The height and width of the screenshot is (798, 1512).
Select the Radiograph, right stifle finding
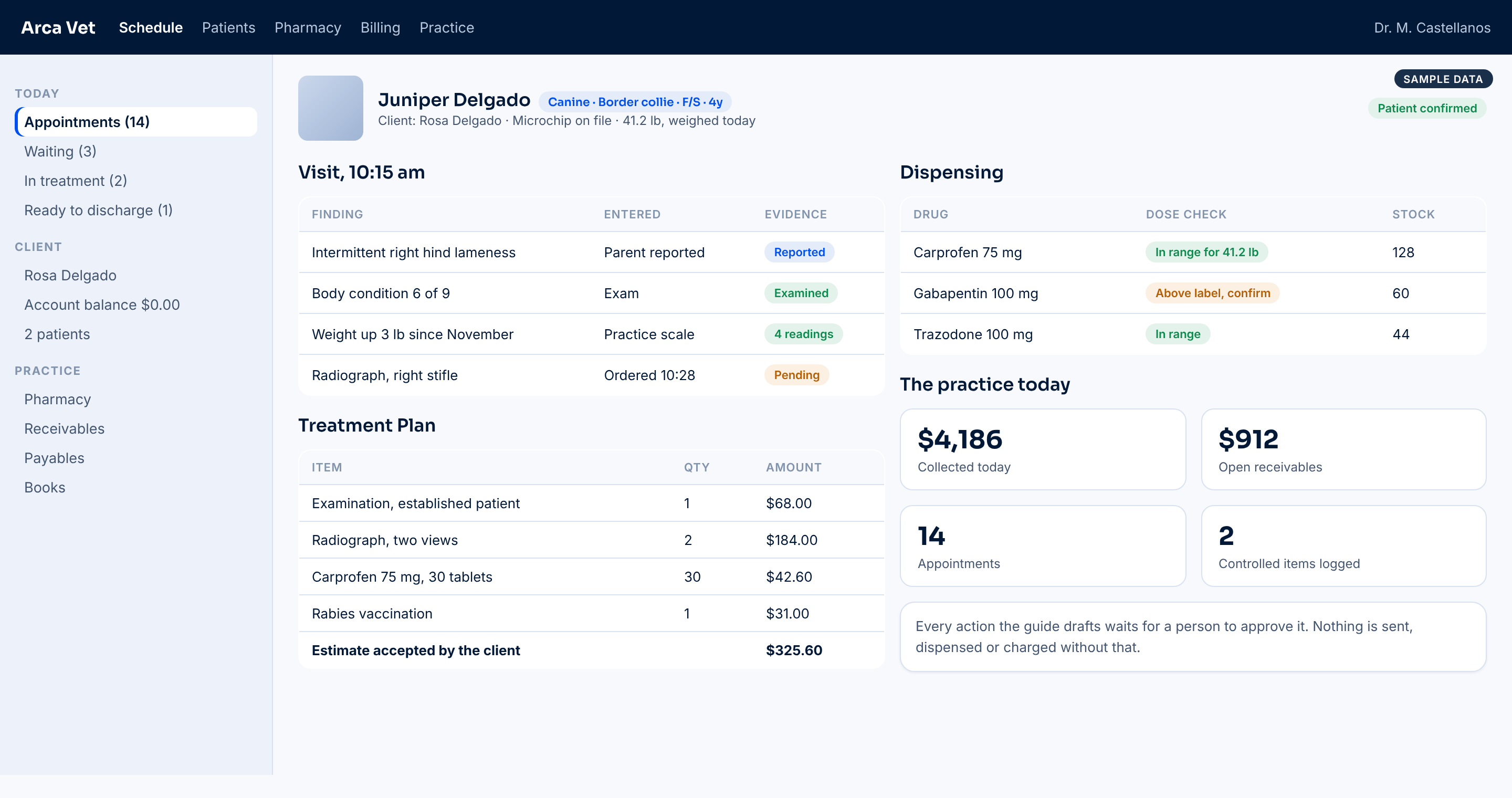[x=591, y=375]
